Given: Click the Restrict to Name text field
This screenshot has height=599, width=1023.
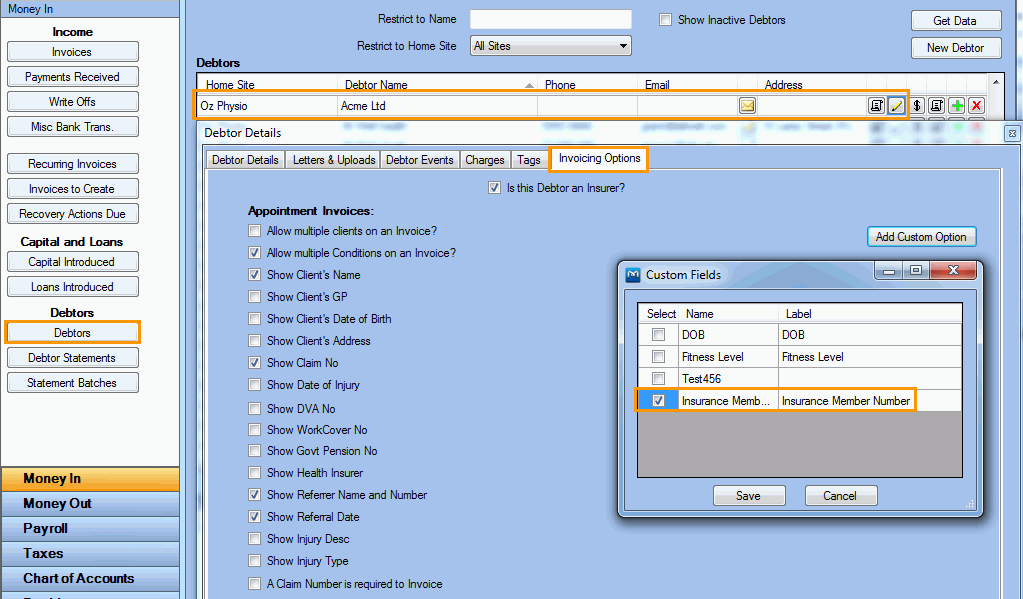Looking at the screenshot, I should tap(550, 20).
